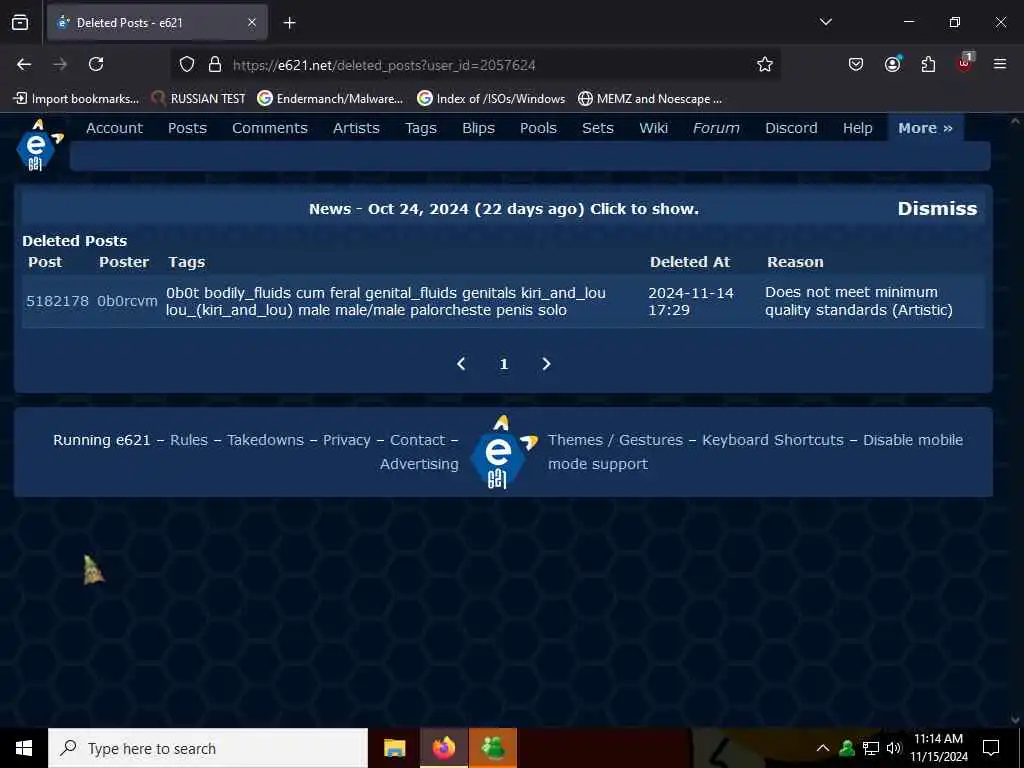Open tracking protection shield icon
Viewport: 1024px width, 768px height.
coord(187,65)
